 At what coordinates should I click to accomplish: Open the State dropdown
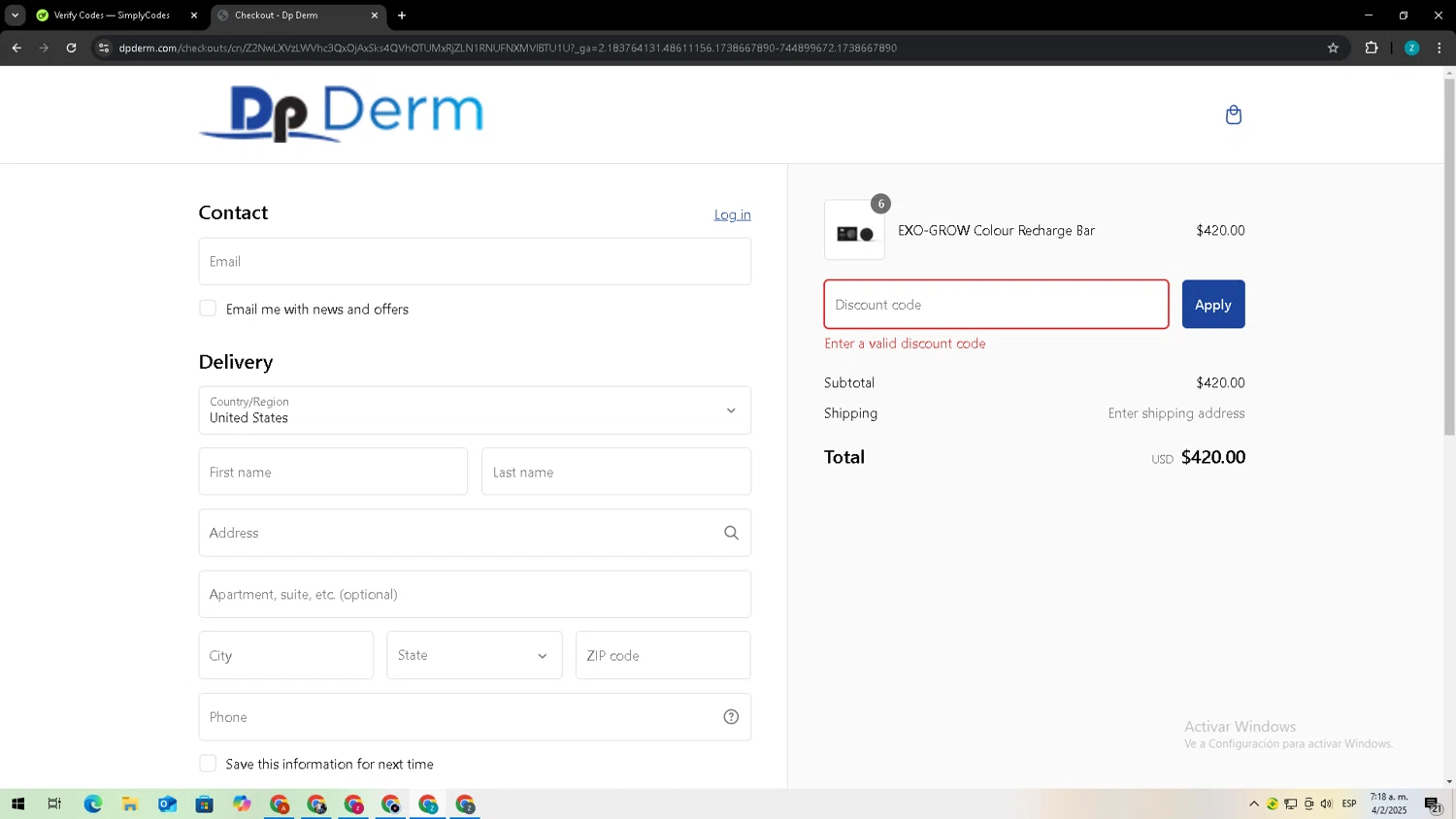click(x=474, y=655)
